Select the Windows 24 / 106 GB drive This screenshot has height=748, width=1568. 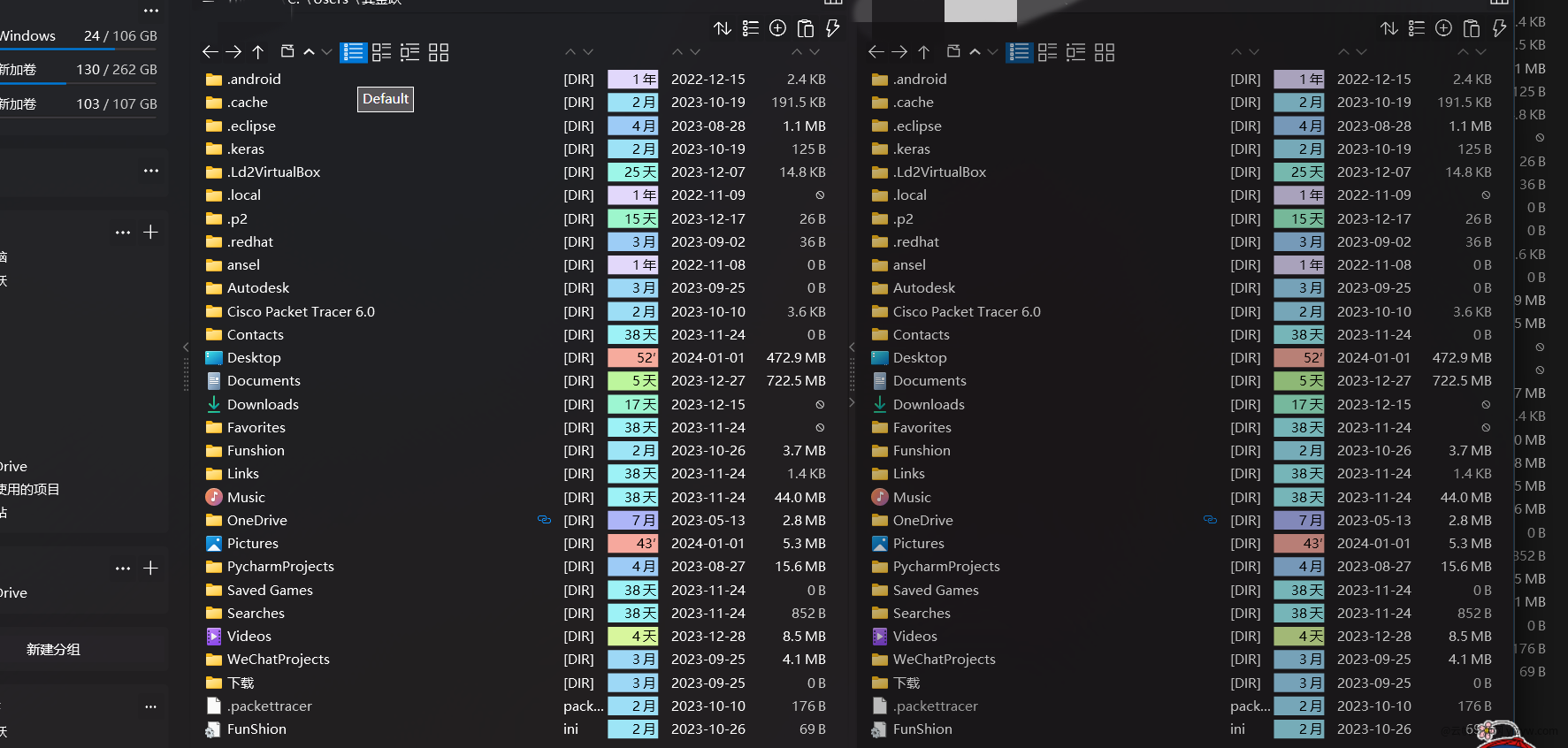coord(80,37)
